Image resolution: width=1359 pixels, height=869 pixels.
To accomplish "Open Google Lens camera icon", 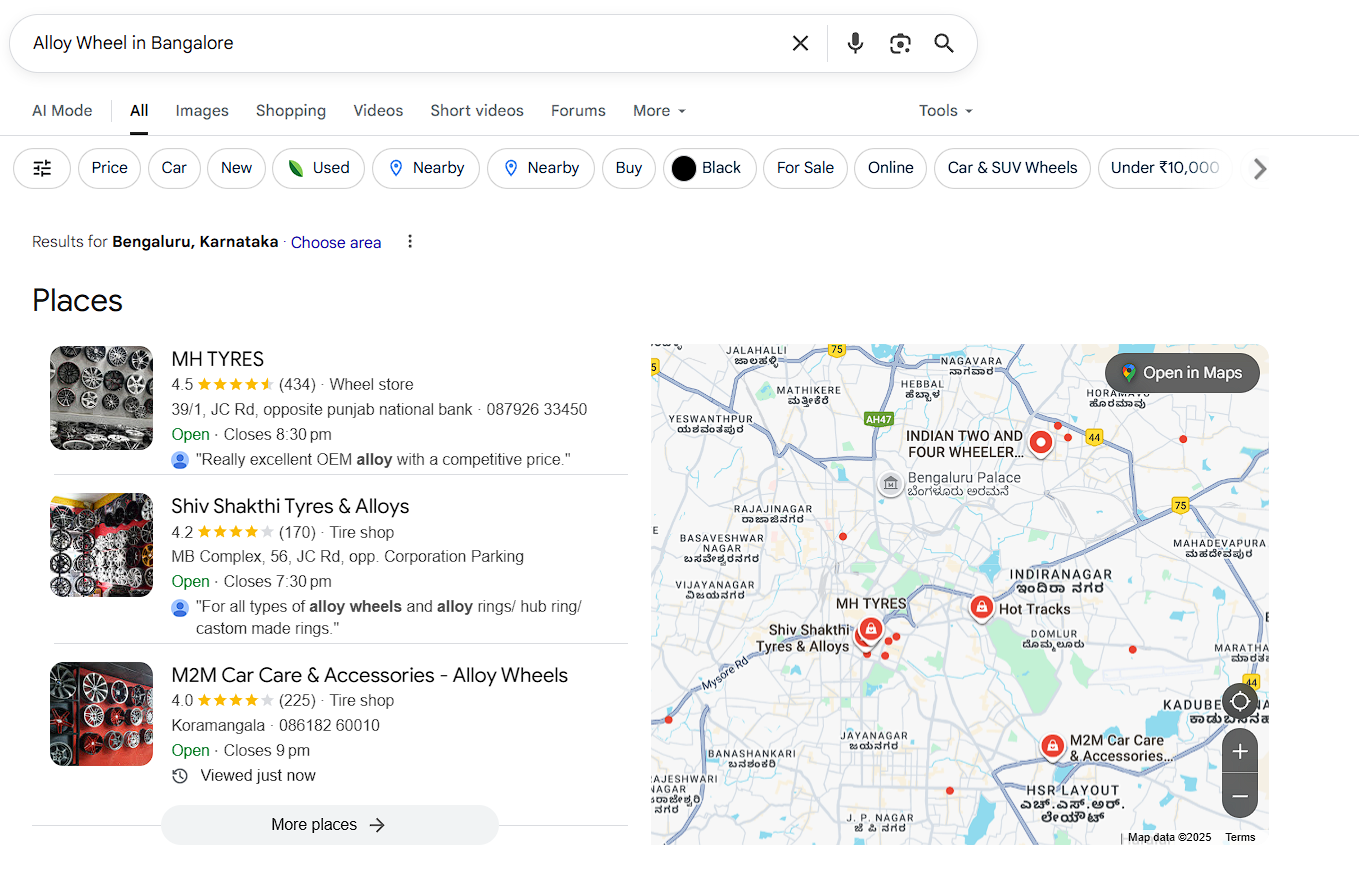I will coord(900,43).
